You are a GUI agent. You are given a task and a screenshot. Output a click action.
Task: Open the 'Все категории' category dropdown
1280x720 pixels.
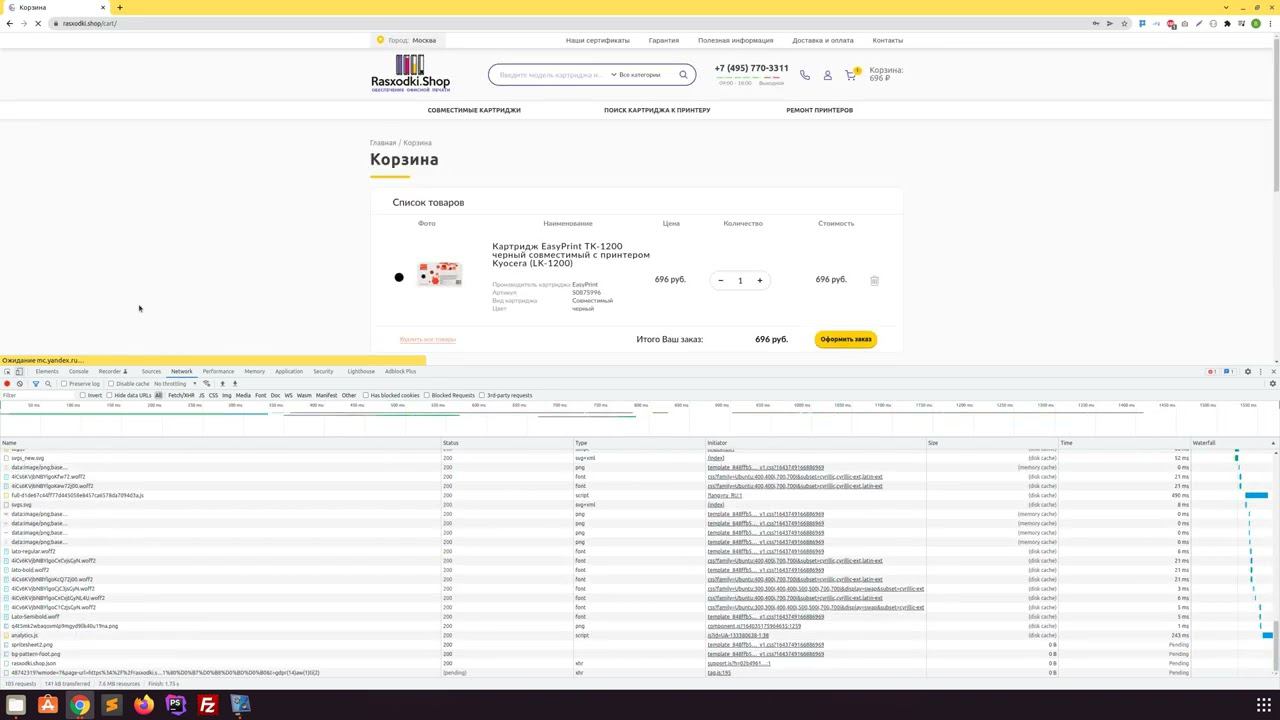pyautogui.click(x=636, y=75)
